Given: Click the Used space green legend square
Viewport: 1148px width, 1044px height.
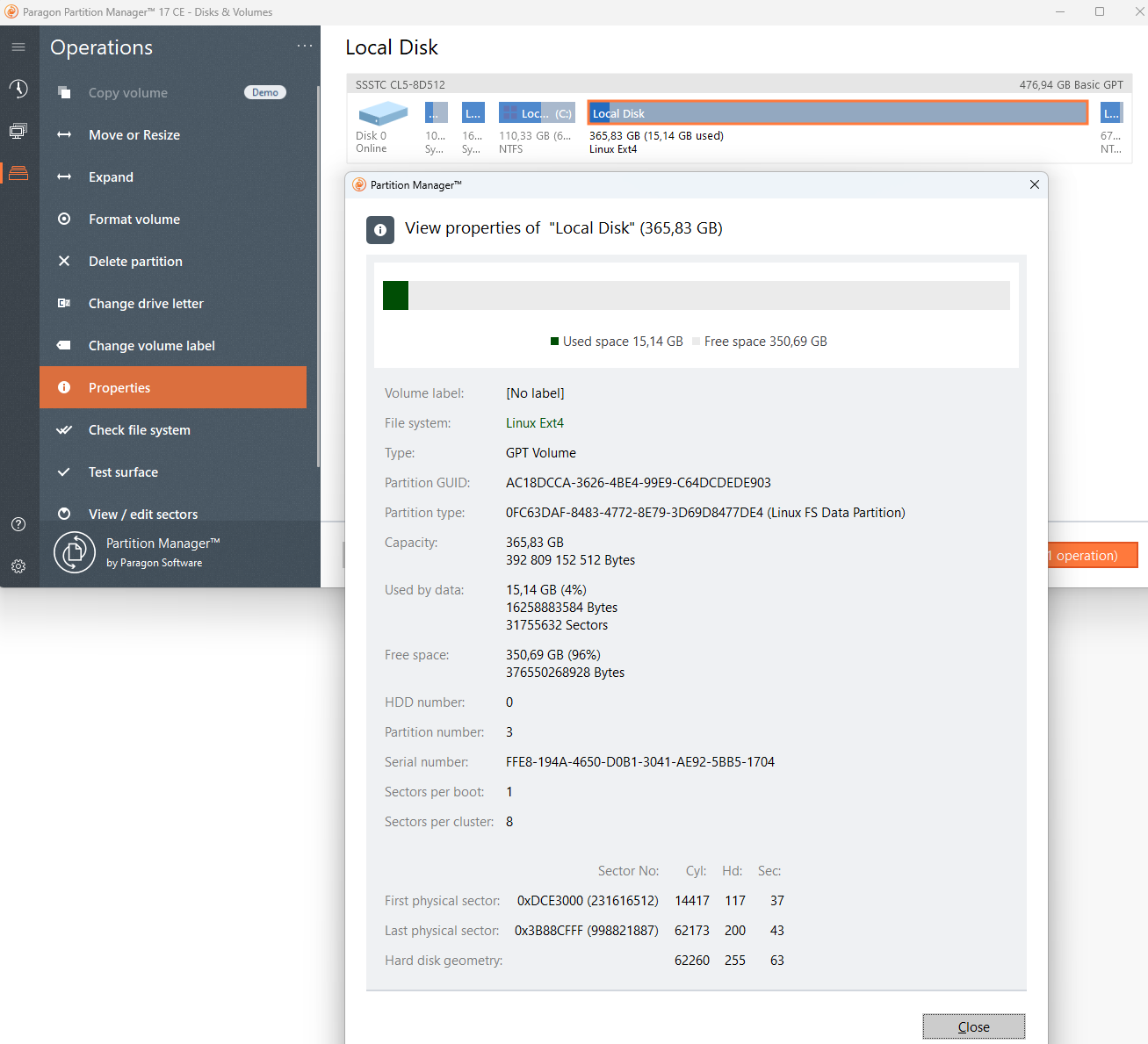Looking at the screenshot, I should (x=554, y=342).
